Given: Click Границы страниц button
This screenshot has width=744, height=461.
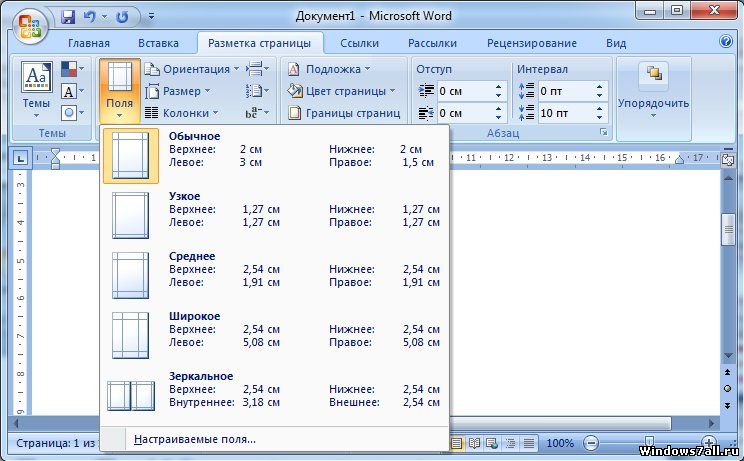Looking at the screenshot, I should 344,113.
